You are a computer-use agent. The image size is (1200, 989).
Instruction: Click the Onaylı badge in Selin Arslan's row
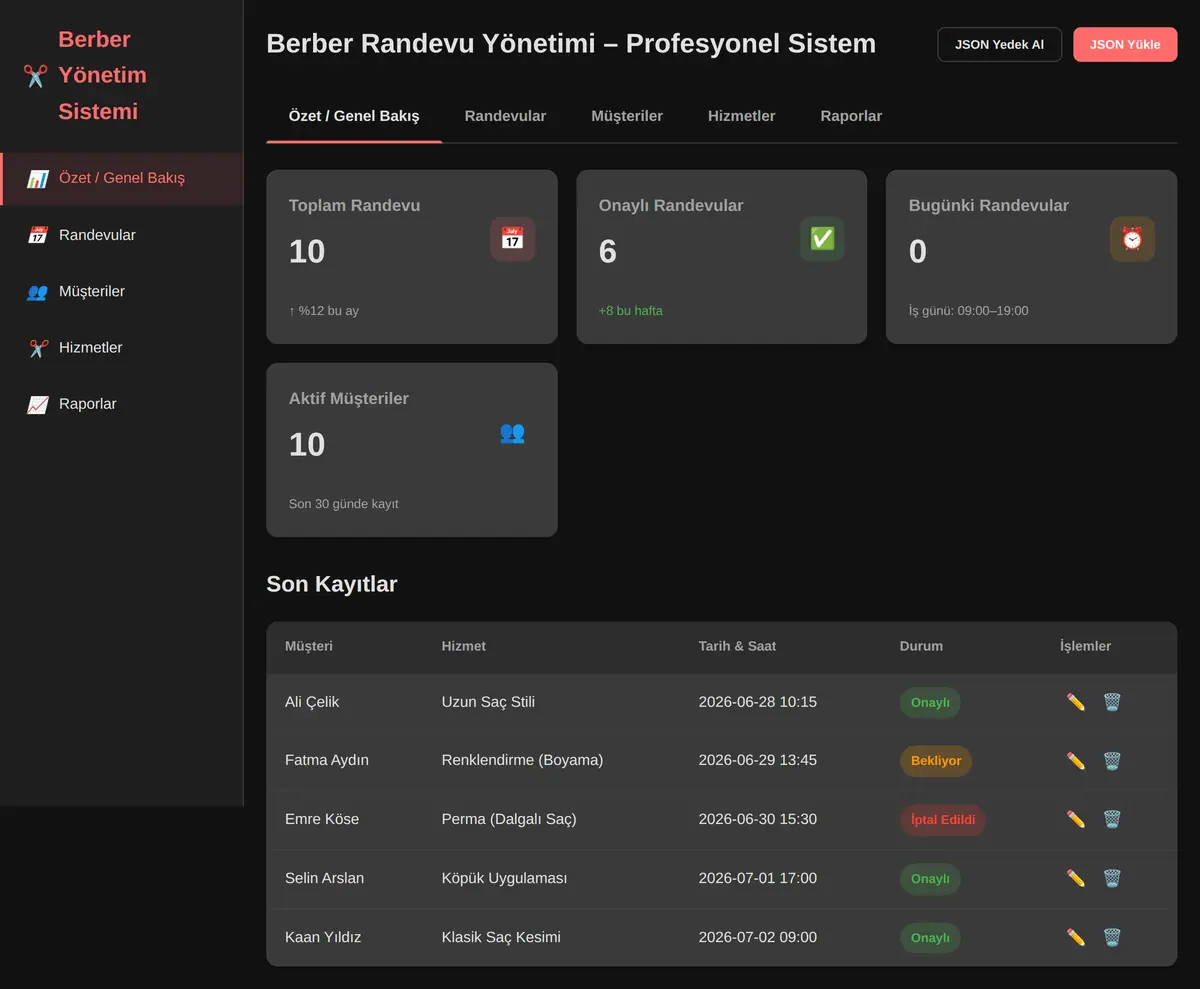tap(930, 878)
